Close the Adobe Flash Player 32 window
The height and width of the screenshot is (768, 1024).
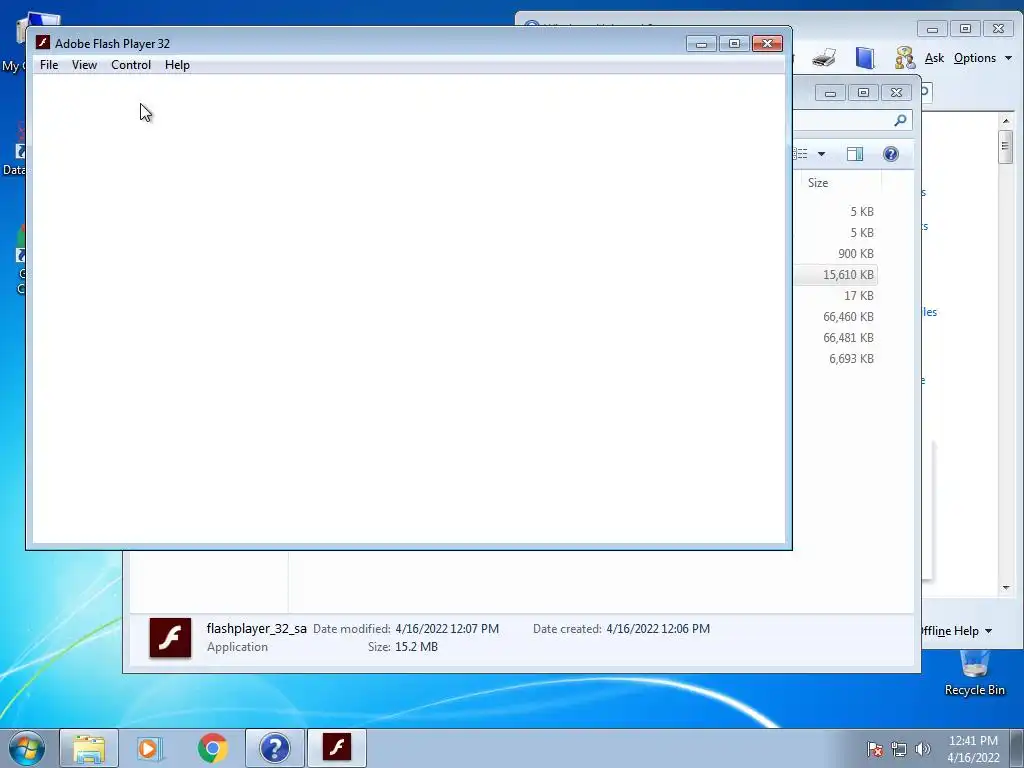pyautogui.click(x=767, y=44)
